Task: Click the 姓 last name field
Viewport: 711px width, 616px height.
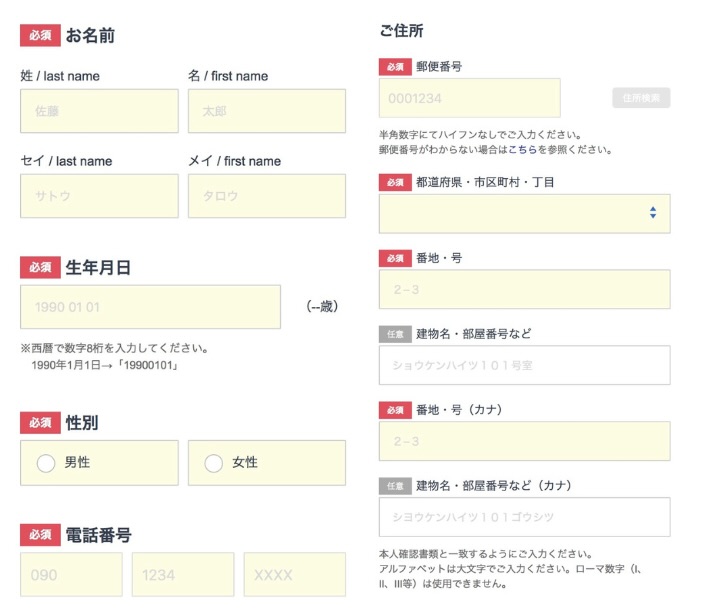Action: tap(99, 111)
